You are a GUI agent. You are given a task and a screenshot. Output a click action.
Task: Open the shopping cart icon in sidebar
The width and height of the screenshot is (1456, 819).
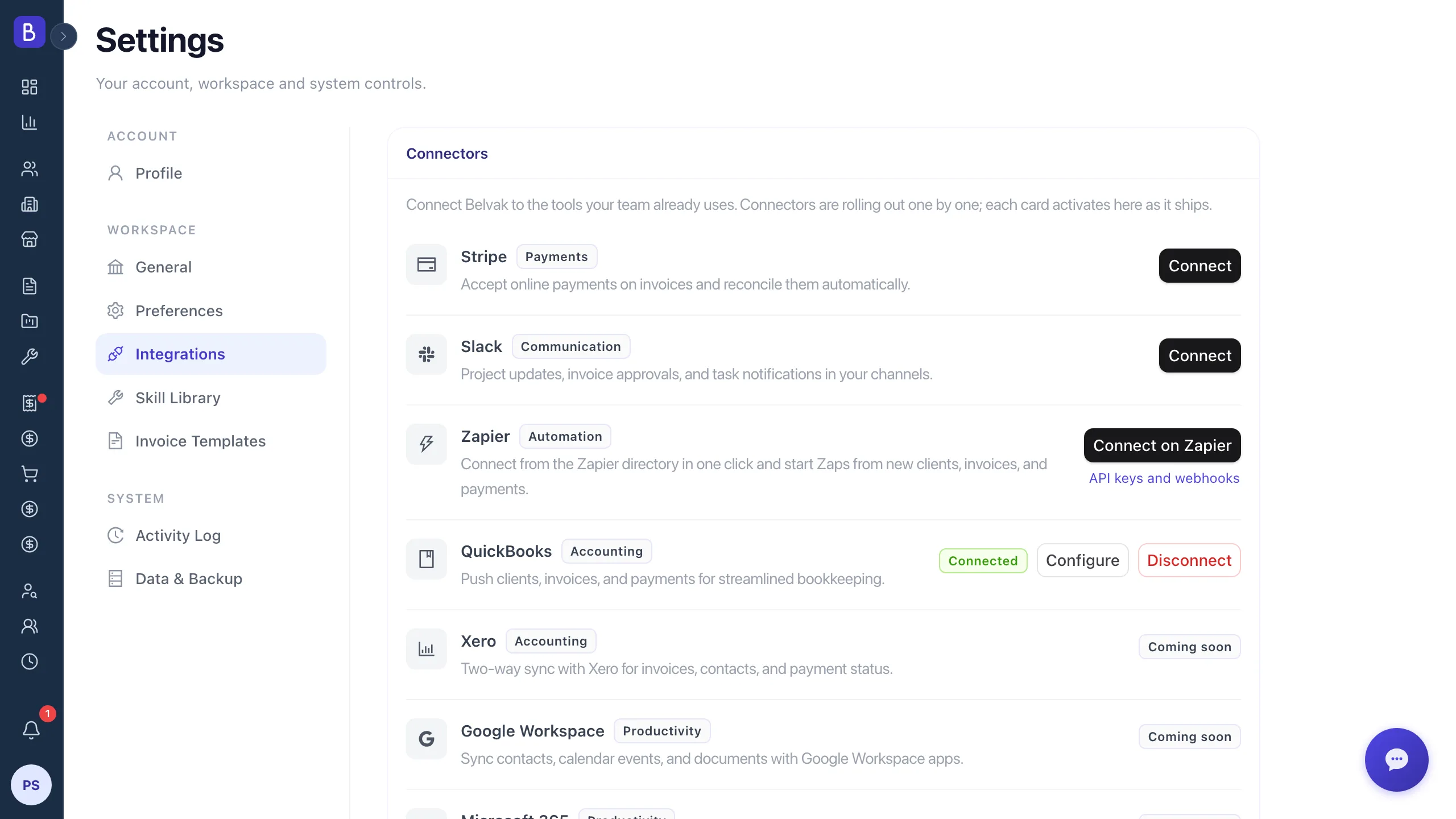(x=30, y=474)
